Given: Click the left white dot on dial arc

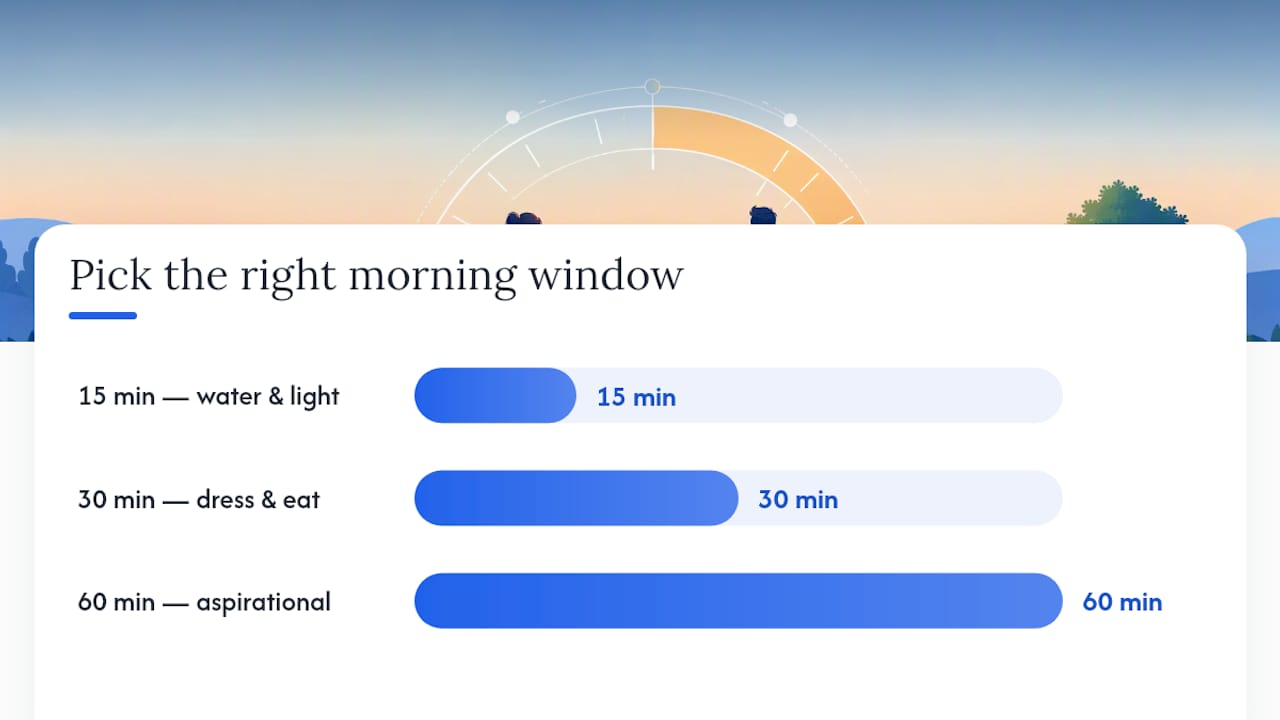Looking at the screenshot, I should pyautogui.click(x=513, y=117).
